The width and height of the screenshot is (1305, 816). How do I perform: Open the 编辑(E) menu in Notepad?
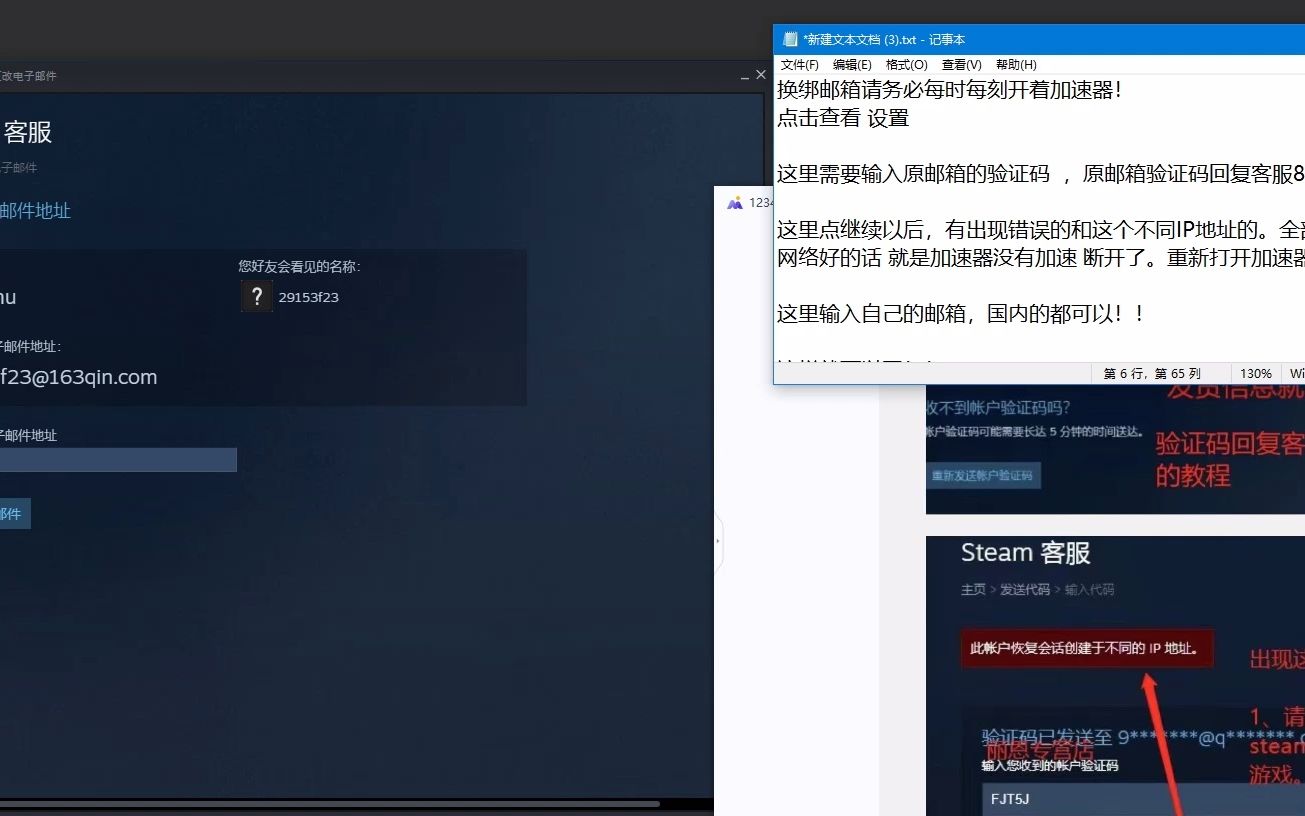point(852,64)
